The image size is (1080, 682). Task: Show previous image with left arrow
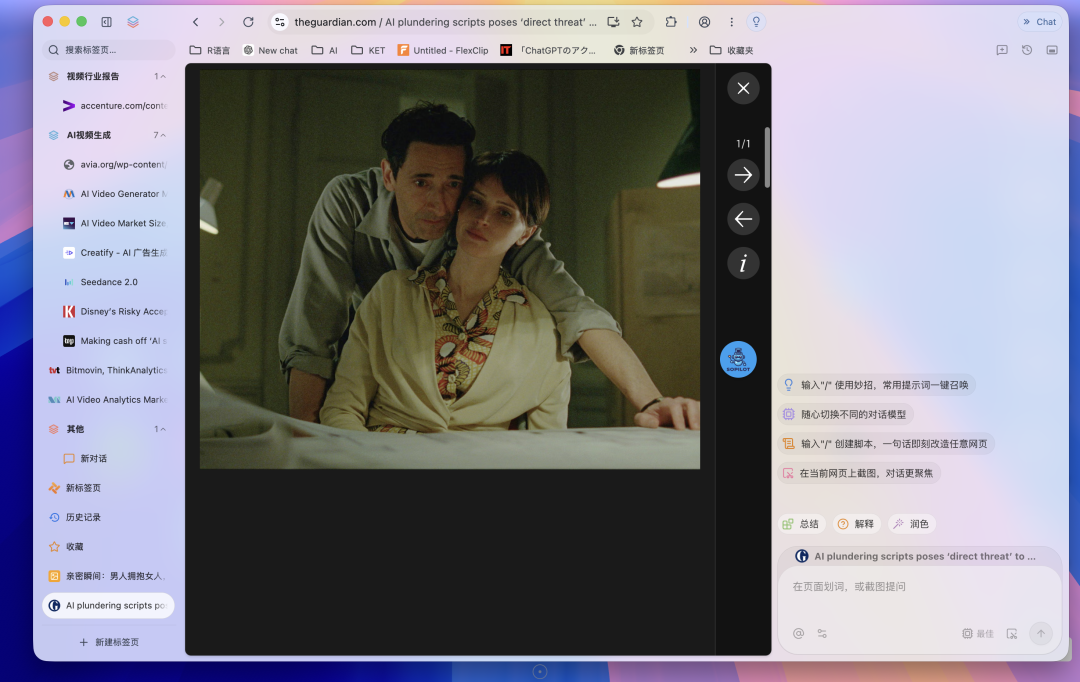click(743, 219)
